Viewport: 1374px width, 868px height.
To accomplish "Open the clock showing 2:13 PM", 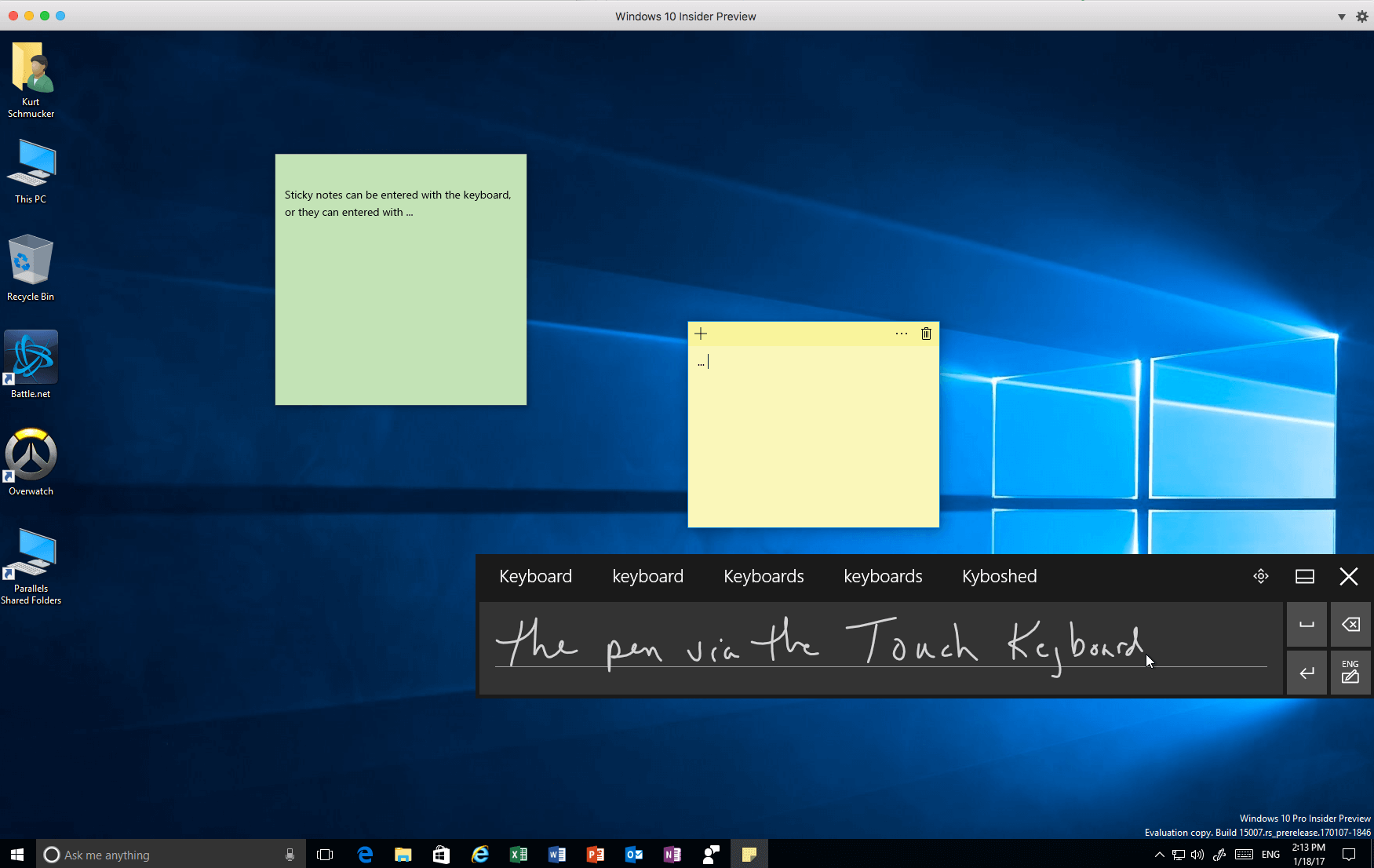I will tap(1309, 854).
